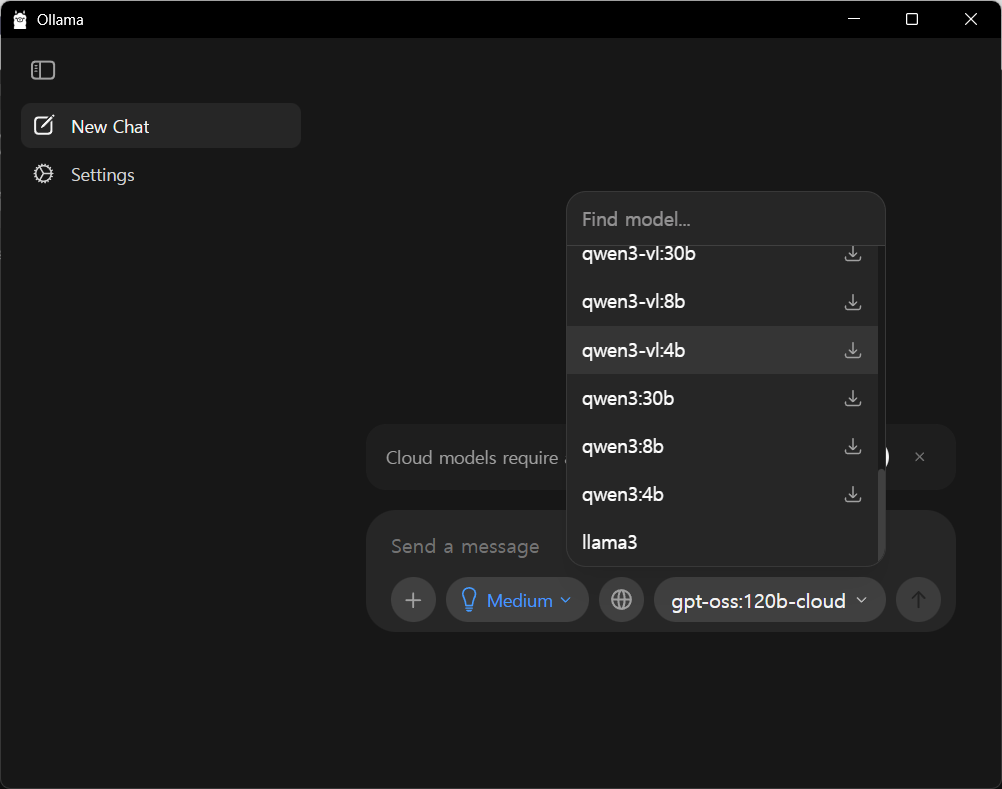Add attachment with plus button
The height and width of the screenshot is (789, 1002).
pos(413,600)
